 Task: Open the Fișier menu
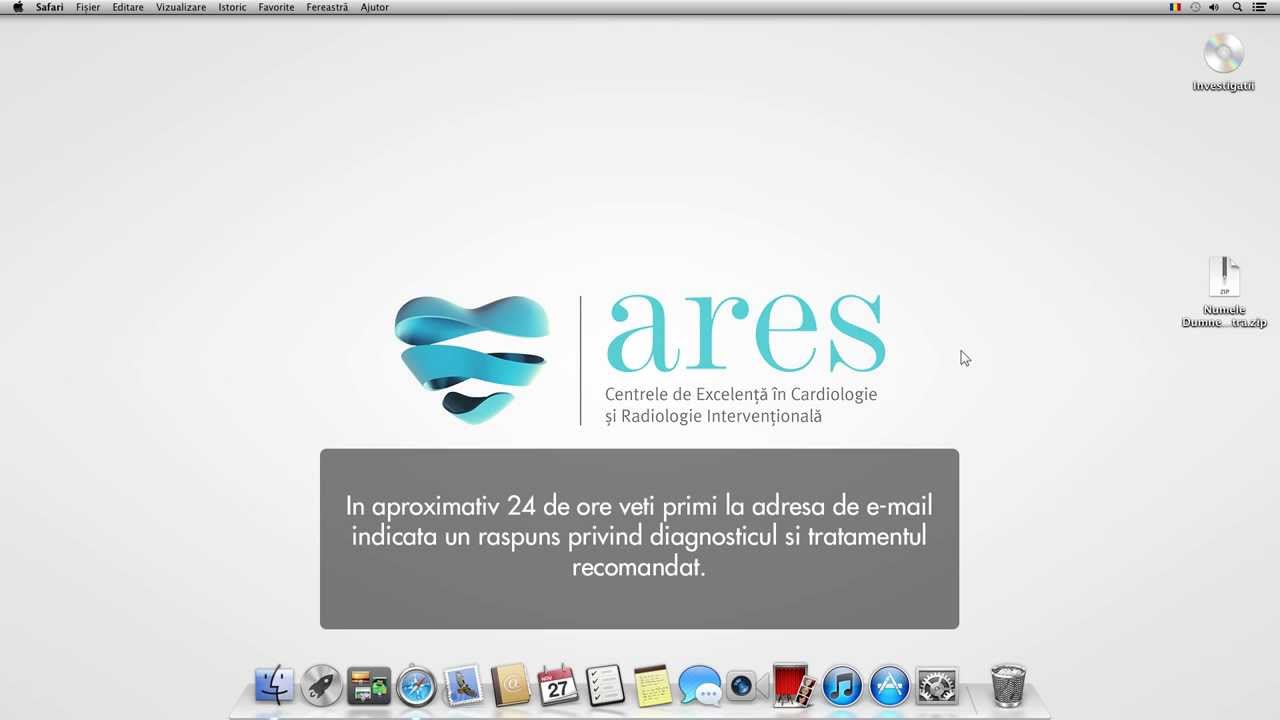88,7
